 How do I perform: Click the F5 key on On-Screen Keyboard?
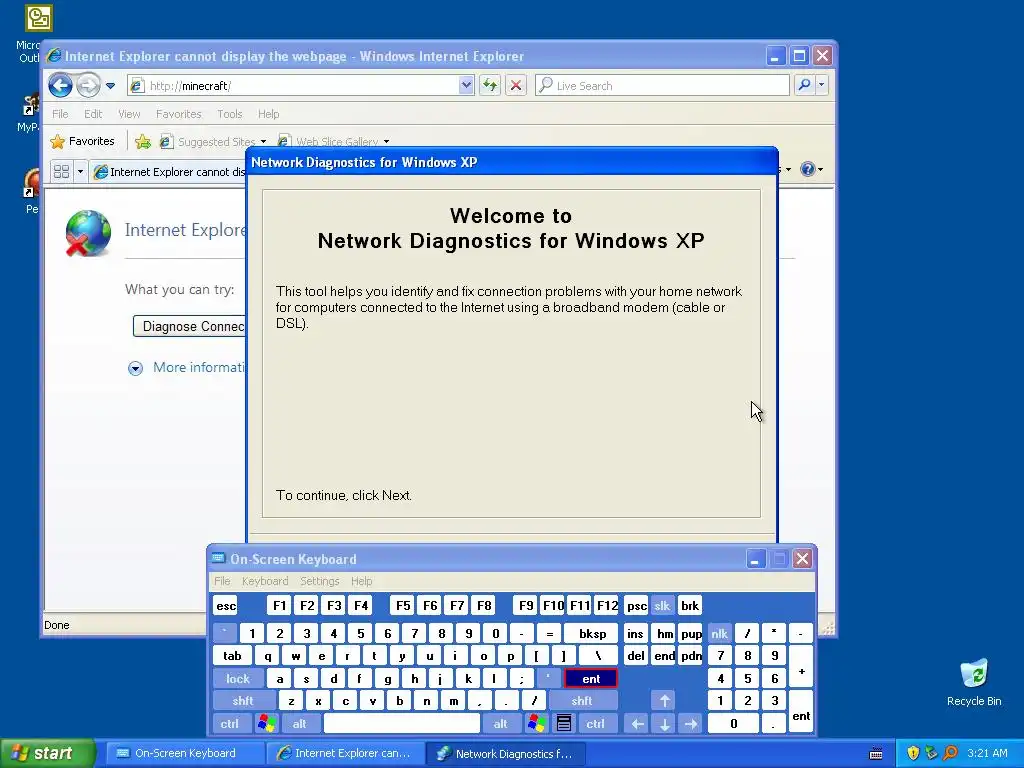[x=403, y=605]
